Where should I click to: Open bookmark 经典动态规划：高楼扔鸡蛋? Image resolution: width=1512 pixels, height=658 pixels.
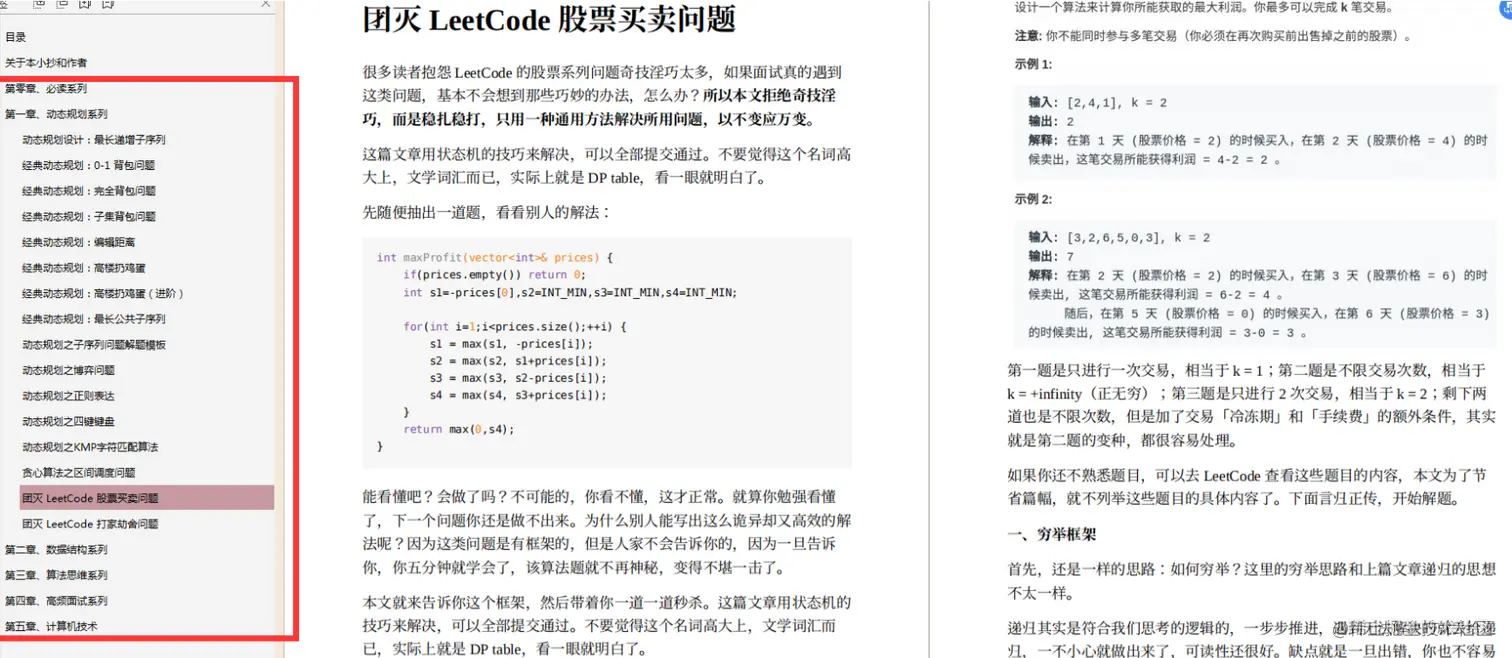(84, 268)
